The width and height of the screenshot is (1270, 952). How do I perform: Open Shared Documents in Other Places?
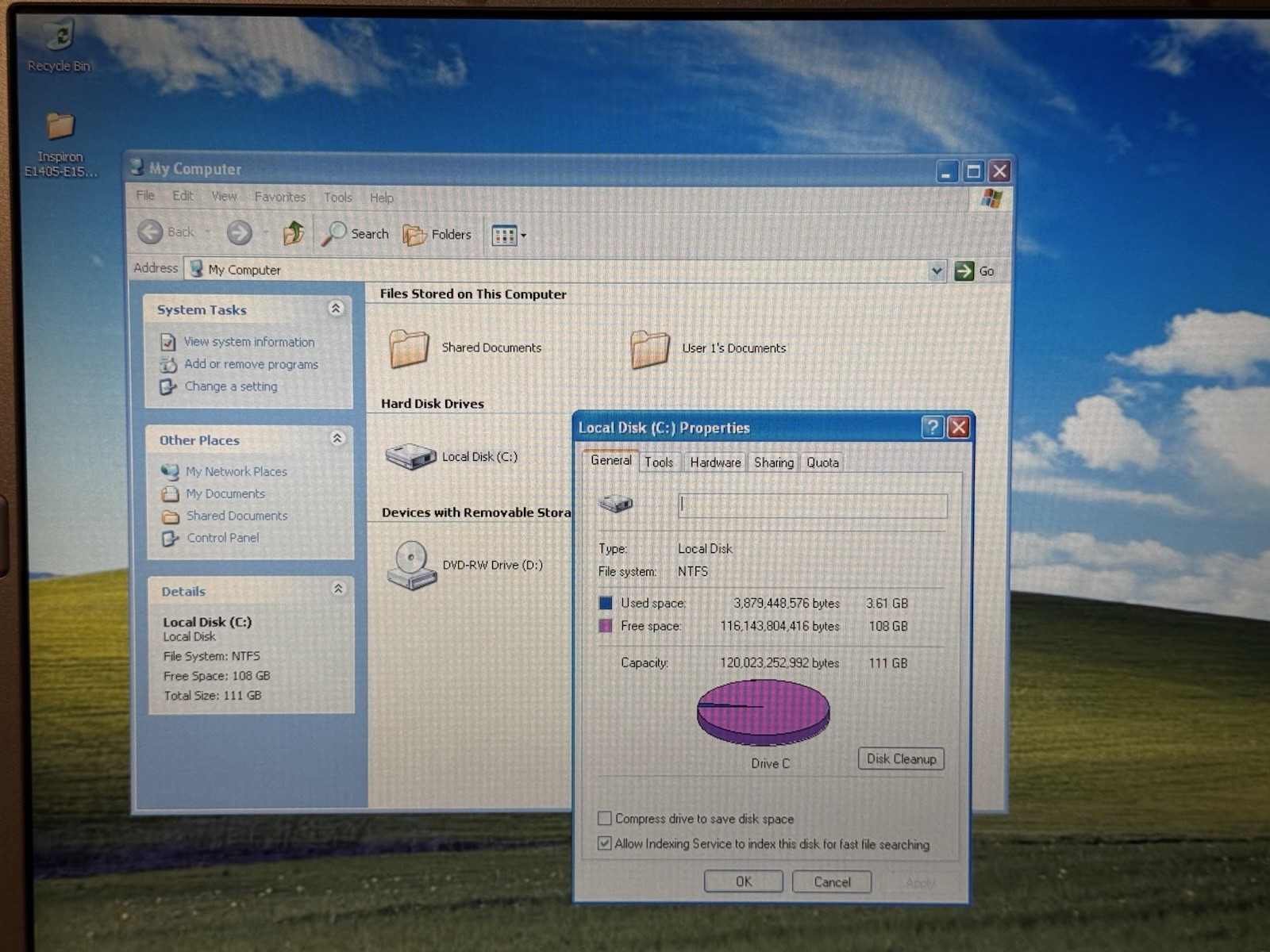pyautogui.click(x=237, y=516)
